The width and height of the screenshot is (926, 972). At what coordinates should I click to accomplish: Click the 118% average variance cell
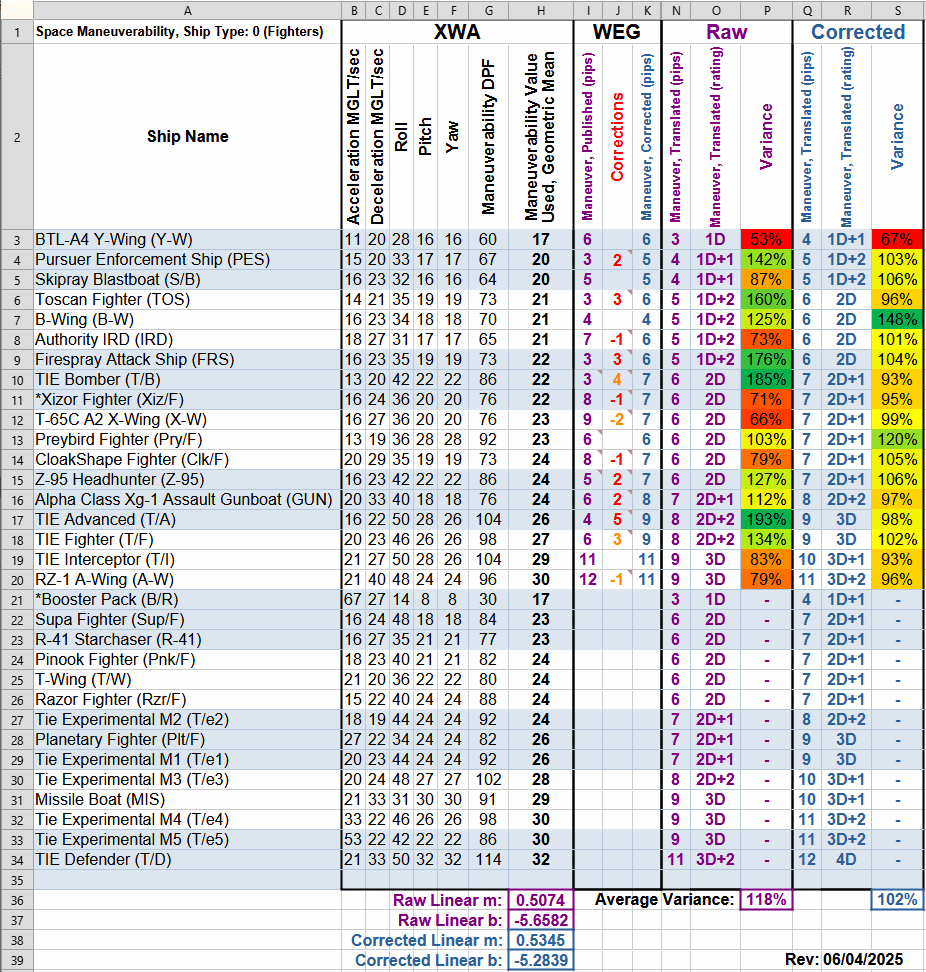coord(766,899)
